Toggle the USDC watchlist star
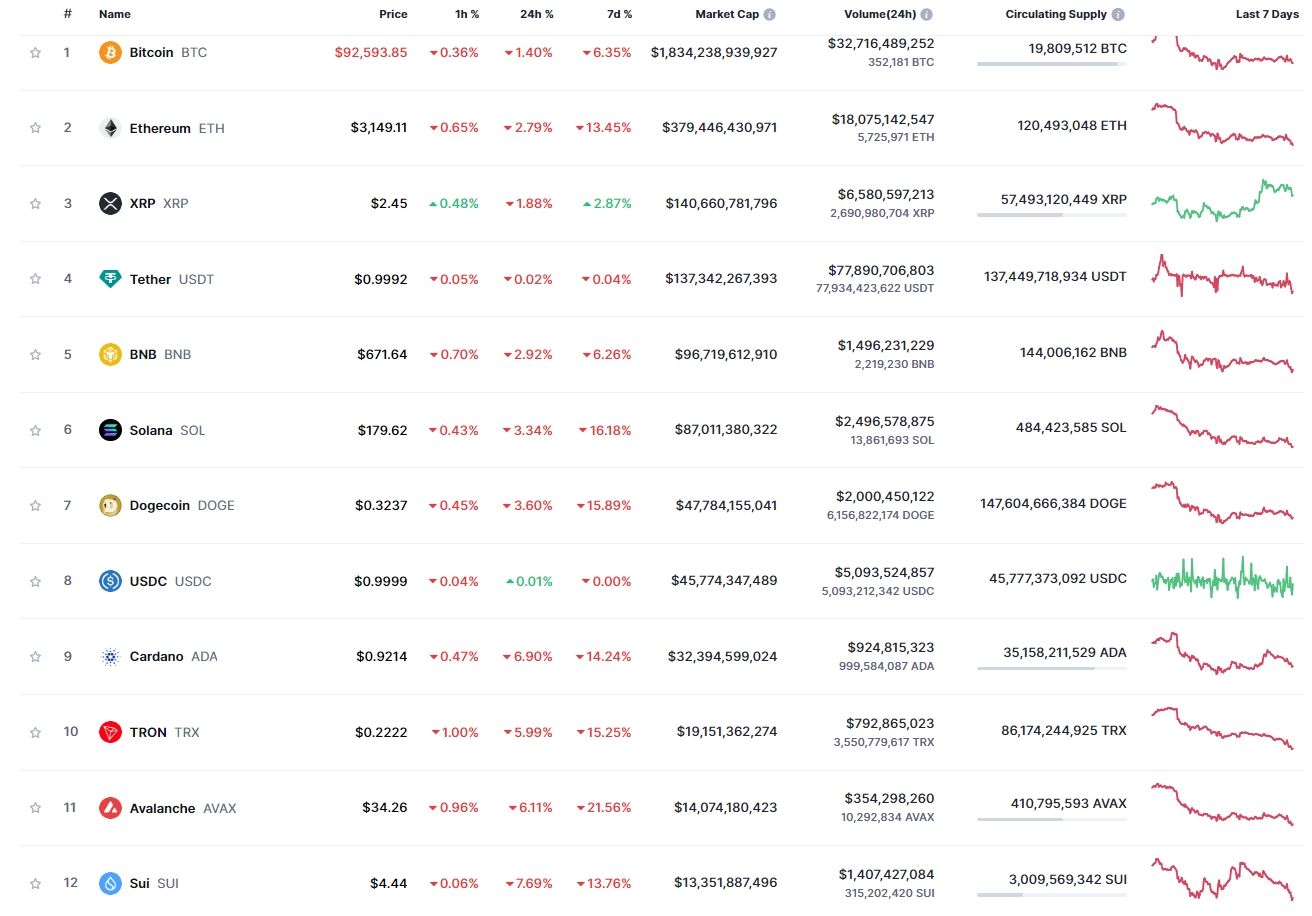This screenshot has width=1312, height=916. (x=36, y=581)
